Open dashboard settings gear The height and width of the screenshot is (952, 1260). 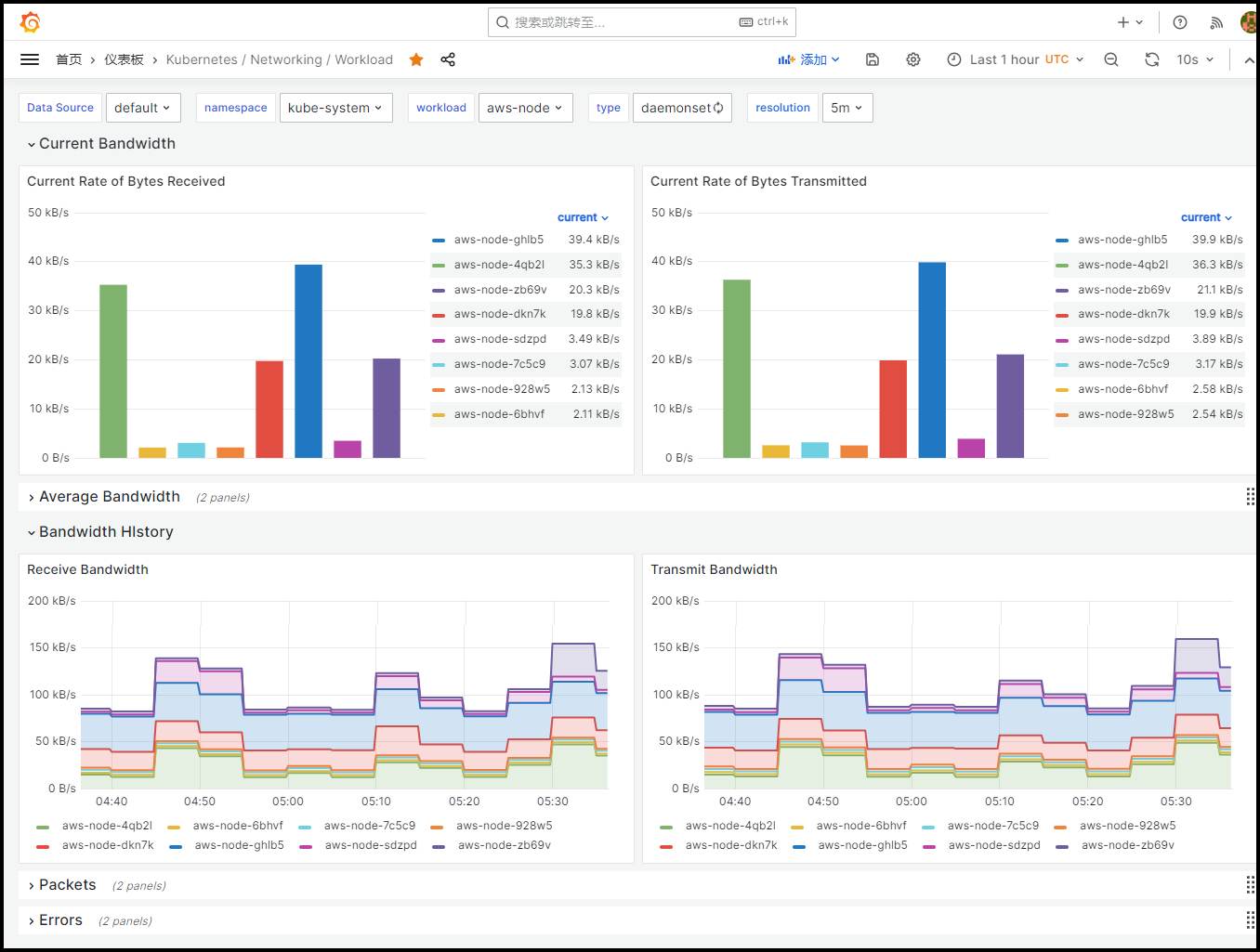[913, 59]
